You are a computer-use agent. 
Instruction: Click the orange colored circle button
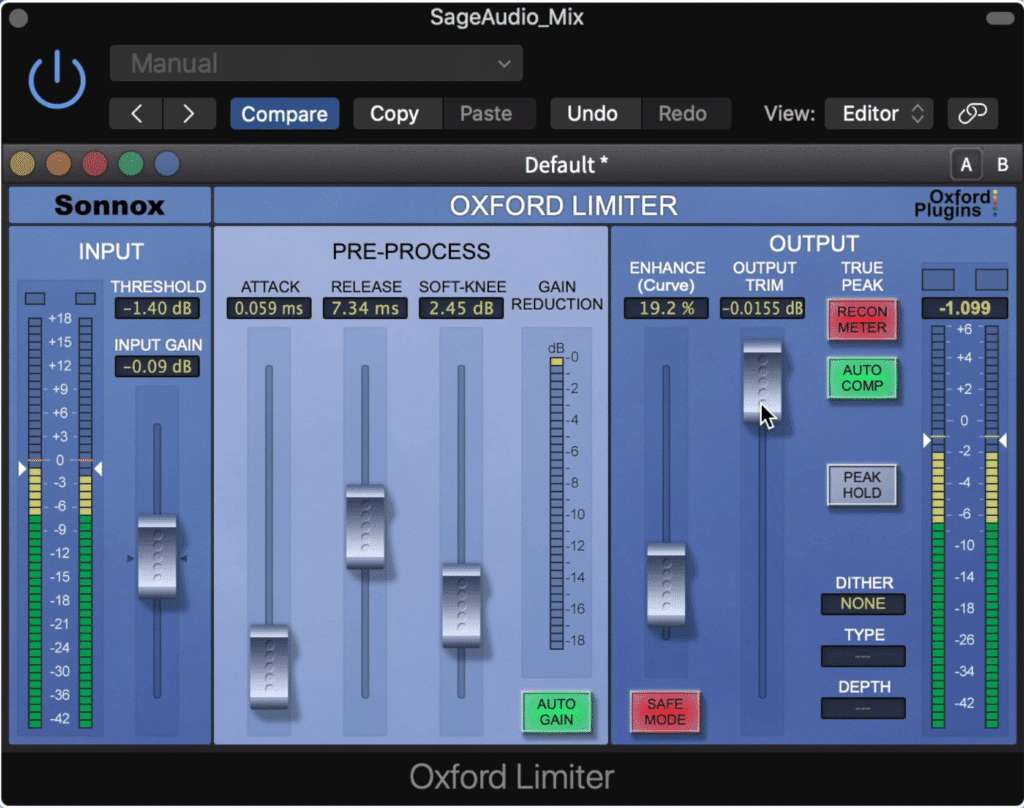58,164
